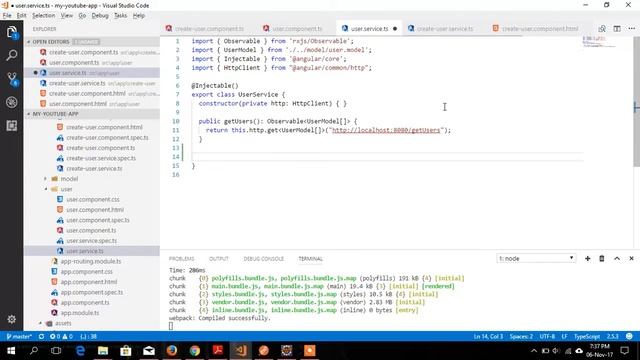The width and height of the screenshot is (640, 360).
Task: Click the open changes icon in editor toolbar
Action: 602,29
